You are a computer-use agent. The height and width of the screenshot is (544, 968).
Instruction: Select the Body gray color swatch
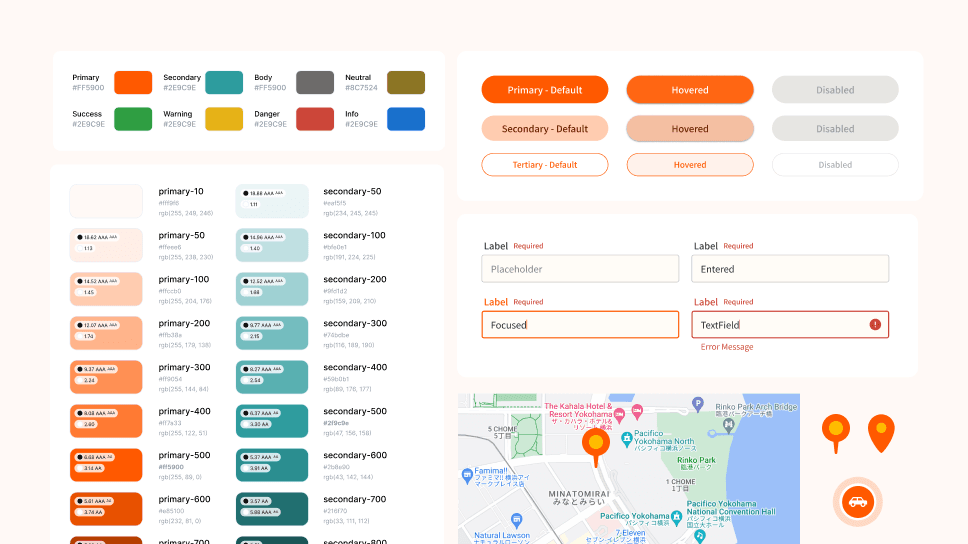315,83
